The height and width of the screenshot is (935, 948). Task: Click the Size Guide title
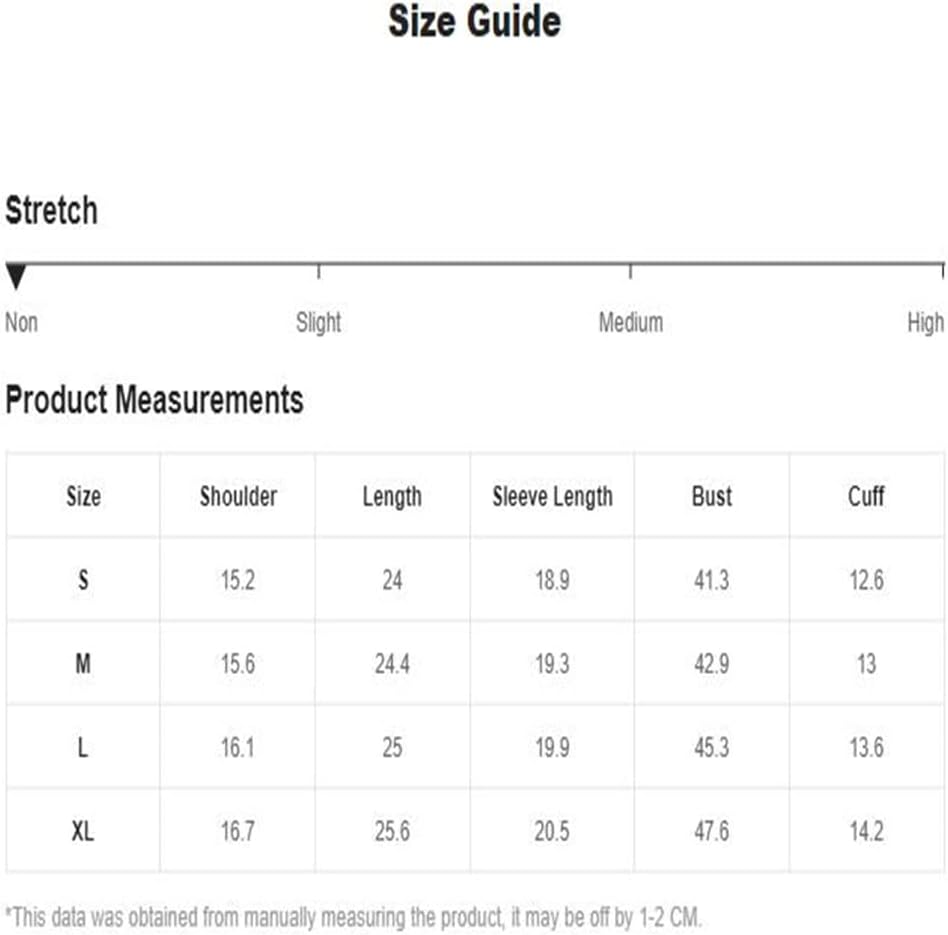(475, 21)
